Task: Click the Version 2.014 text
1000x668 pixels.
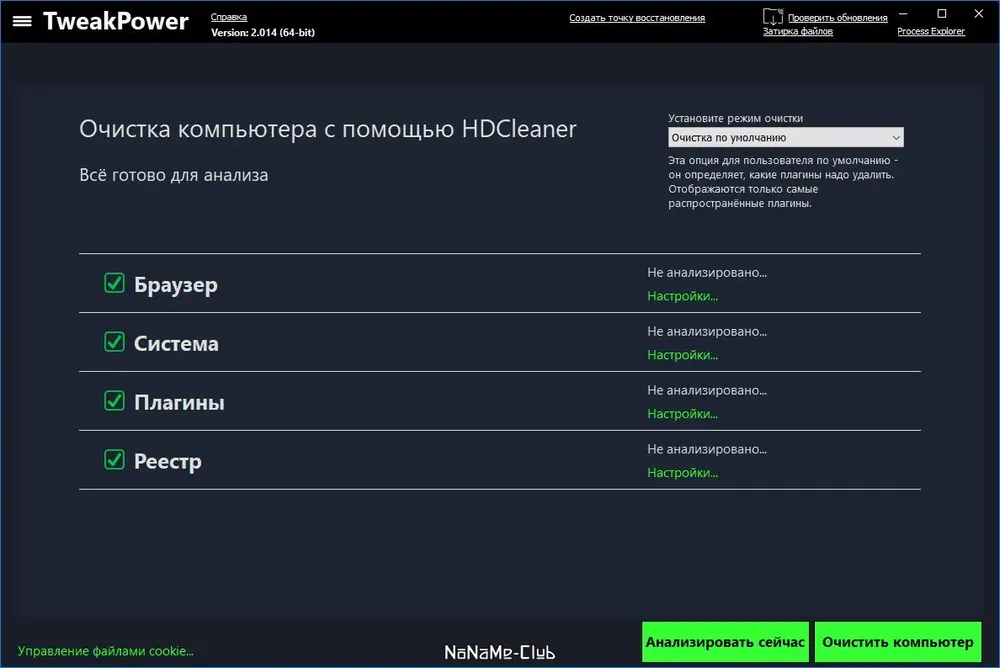Action: [x=263, y=33]
